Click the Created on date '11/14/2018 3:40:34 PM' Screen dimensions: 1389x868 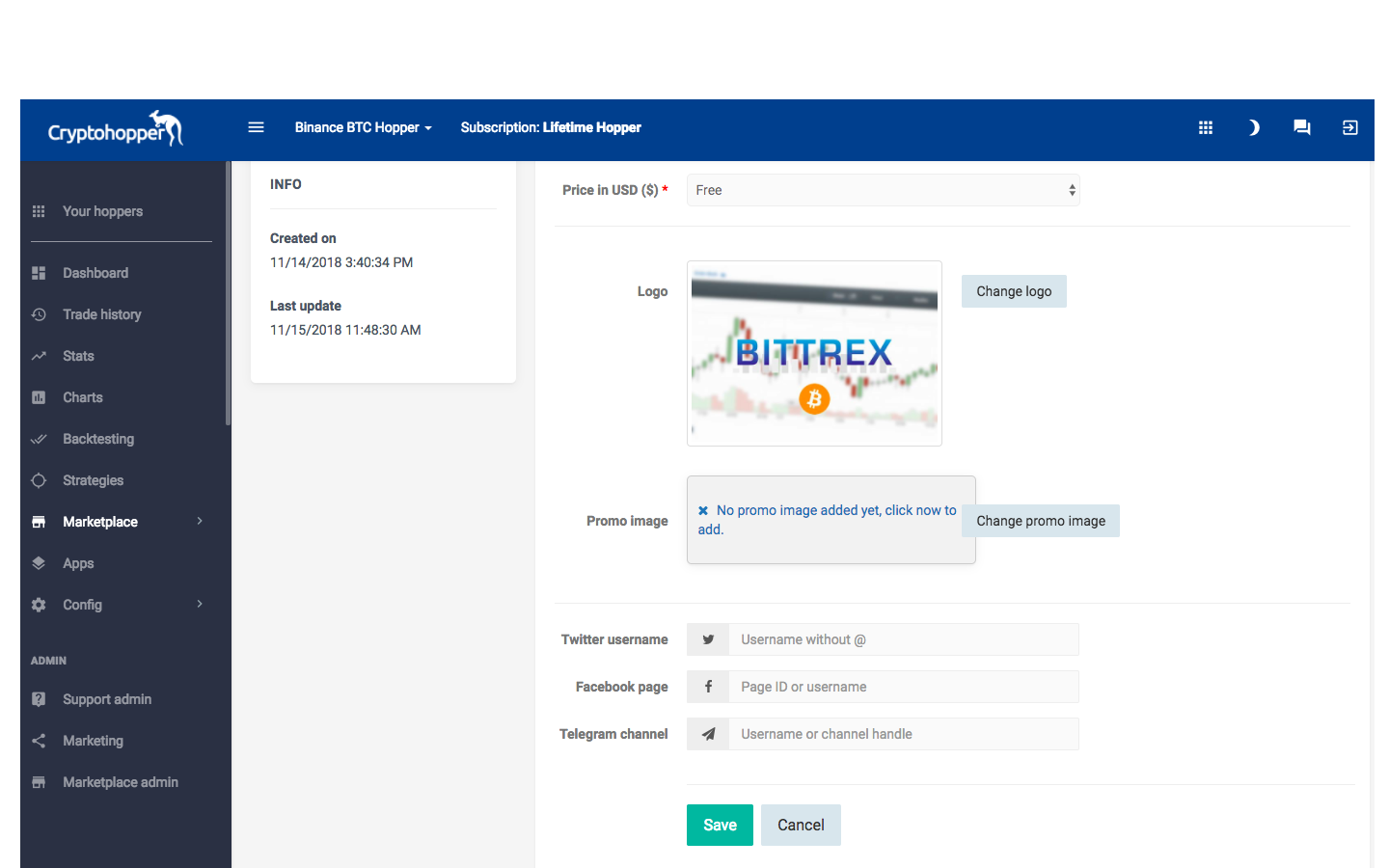pyautogui.click(x=341, y=262)
